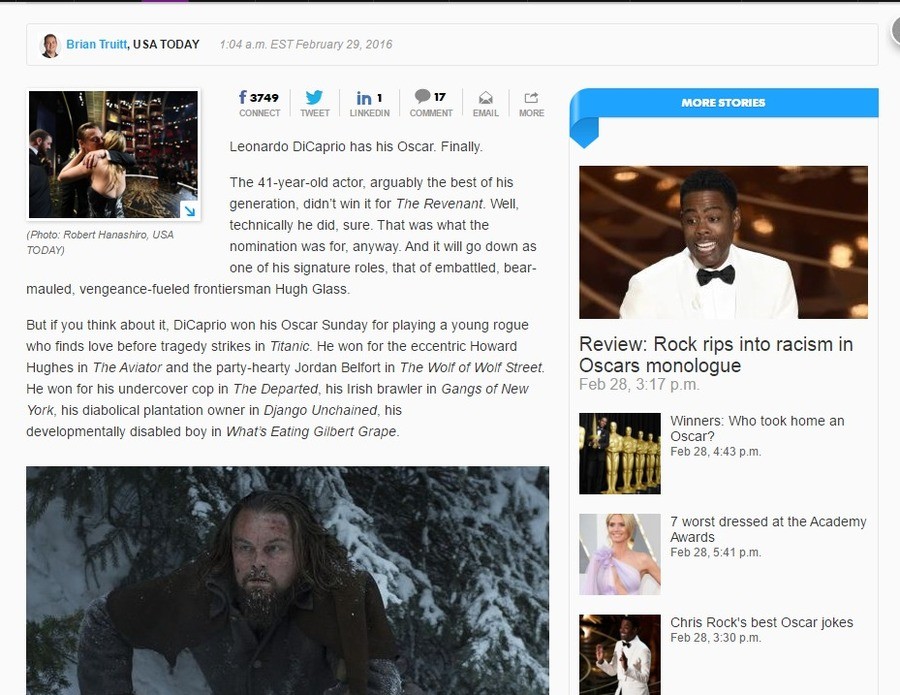Click 'Feb 28, 4:43 p.m.' date text
The height and width of the screenshot is (695, 900).
(x=716, y=452)
